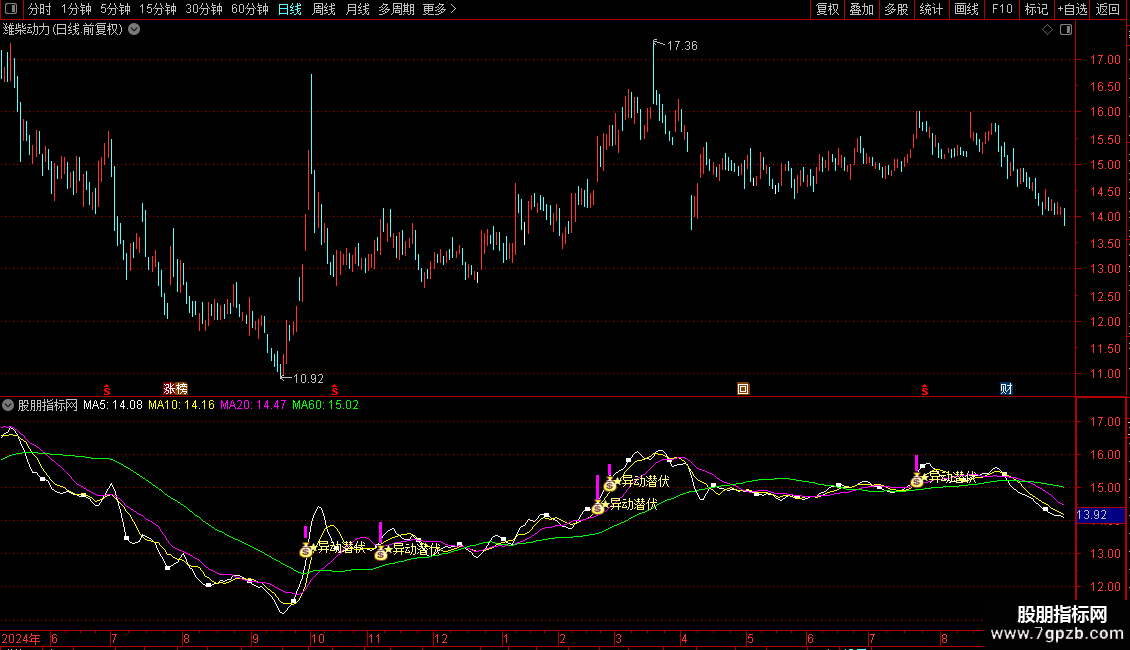Switch to 30分钟 period

[204, 9]
